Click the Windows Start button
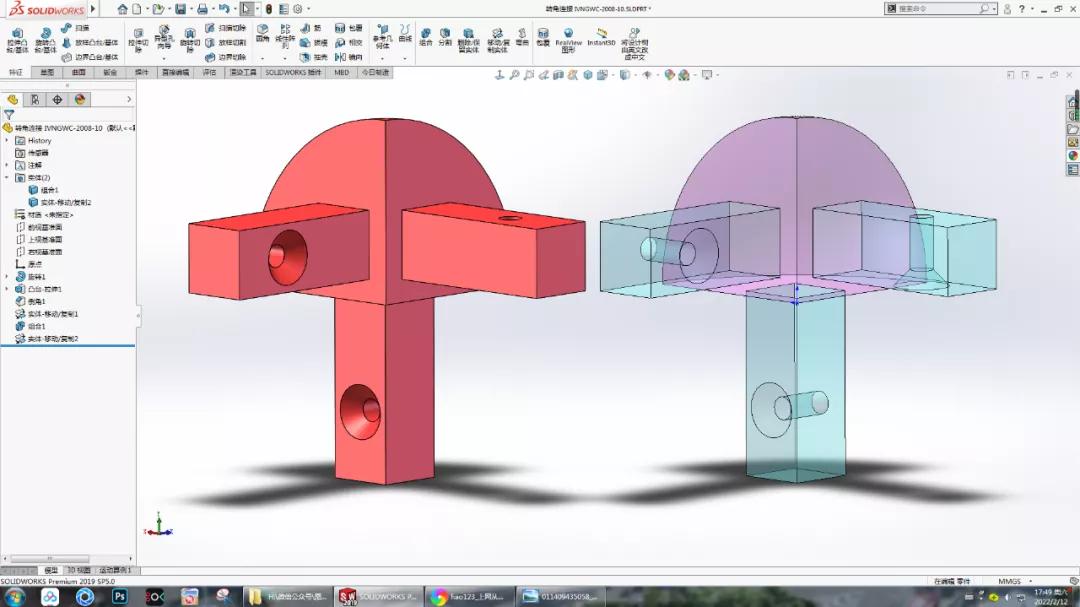The height and width of the screenshot is (607, 1080). click(x=15, y=596)
